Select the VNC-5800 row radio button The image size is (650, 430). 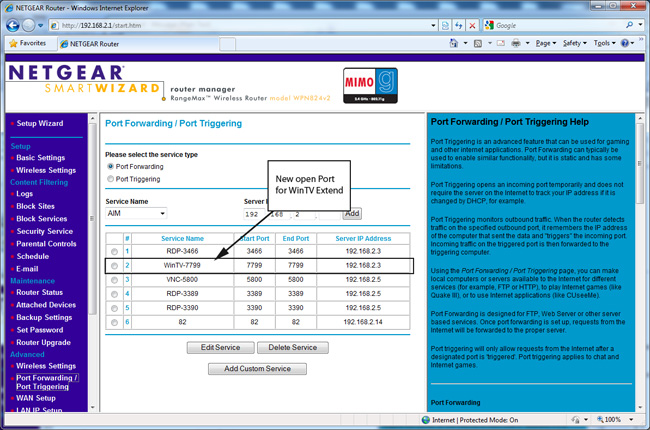[x=114, y=280]
